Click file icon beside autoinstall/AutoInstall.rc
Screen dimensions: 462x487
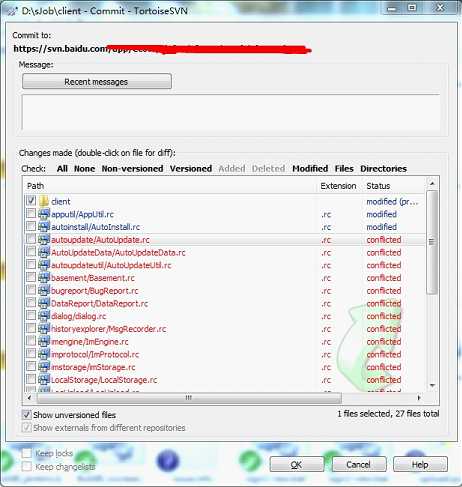(44, 226)
